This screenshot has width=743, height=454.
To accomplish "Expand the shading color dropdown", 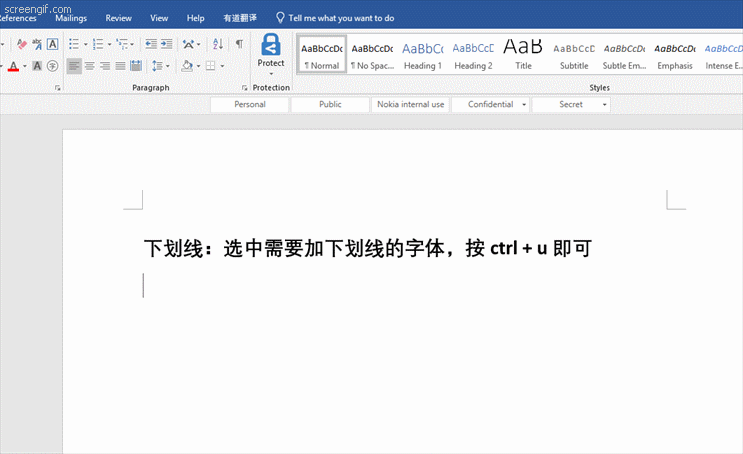I will [x=199, y=66].
